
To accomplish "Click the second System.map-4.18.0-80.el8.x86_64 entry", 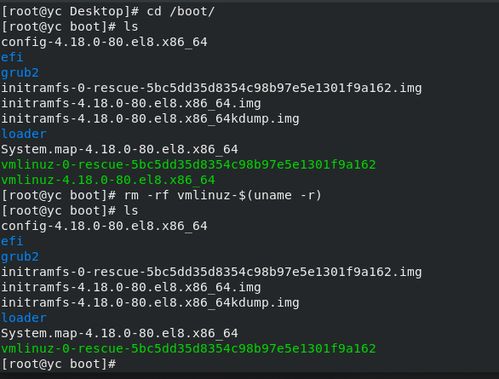I will (120, 333).
